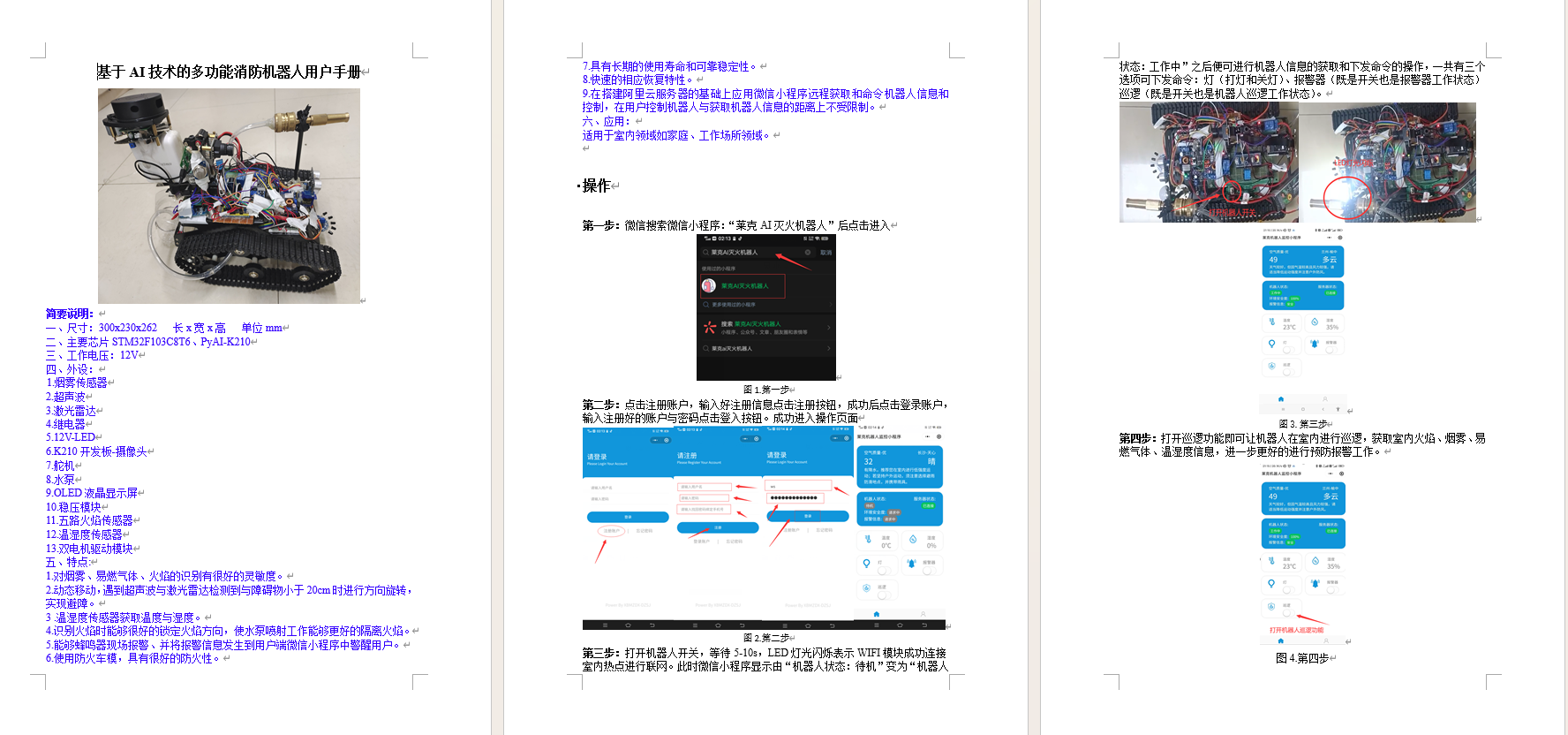This screenshot has height=735, width=1568.
Task: Click list item 11.五路火焰传感器
Action: click(89, 520)
